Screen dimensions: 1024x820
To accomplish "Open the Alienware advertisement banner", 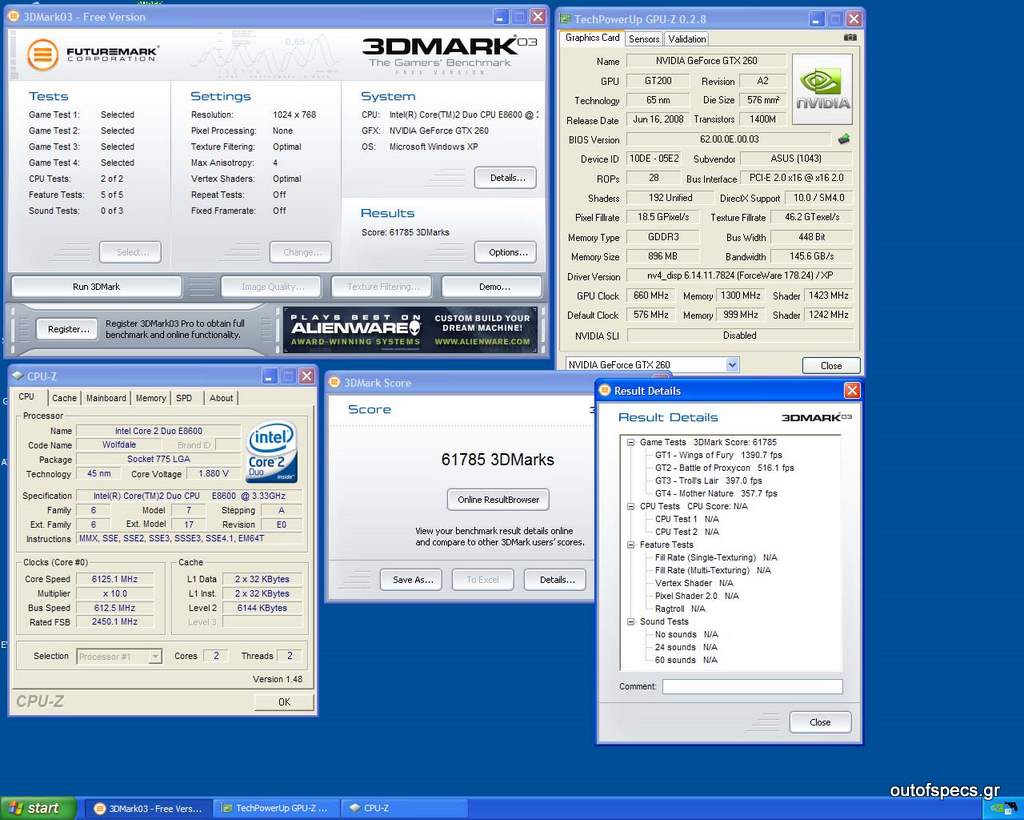I will click(410, 329).
